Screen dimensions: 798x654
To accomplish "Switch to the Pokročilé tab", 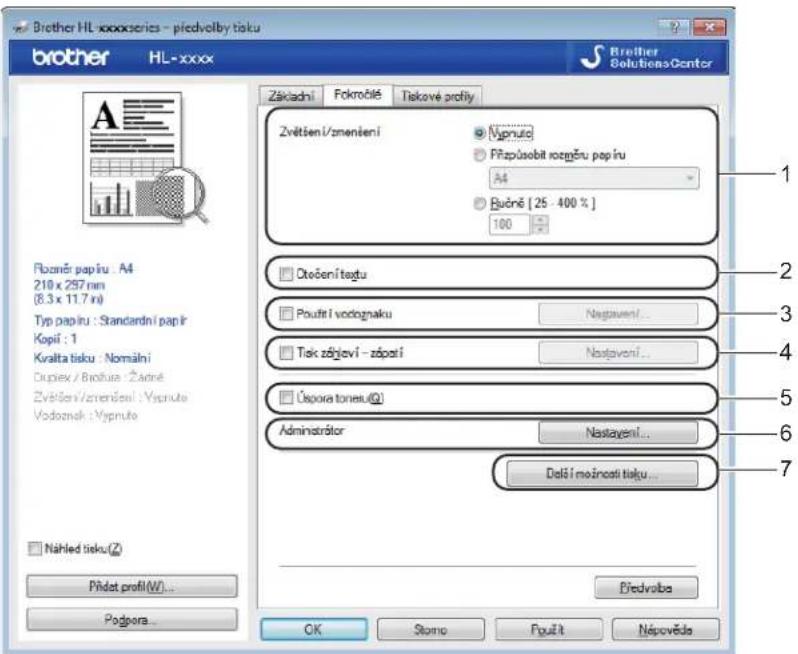I will 358,95.
